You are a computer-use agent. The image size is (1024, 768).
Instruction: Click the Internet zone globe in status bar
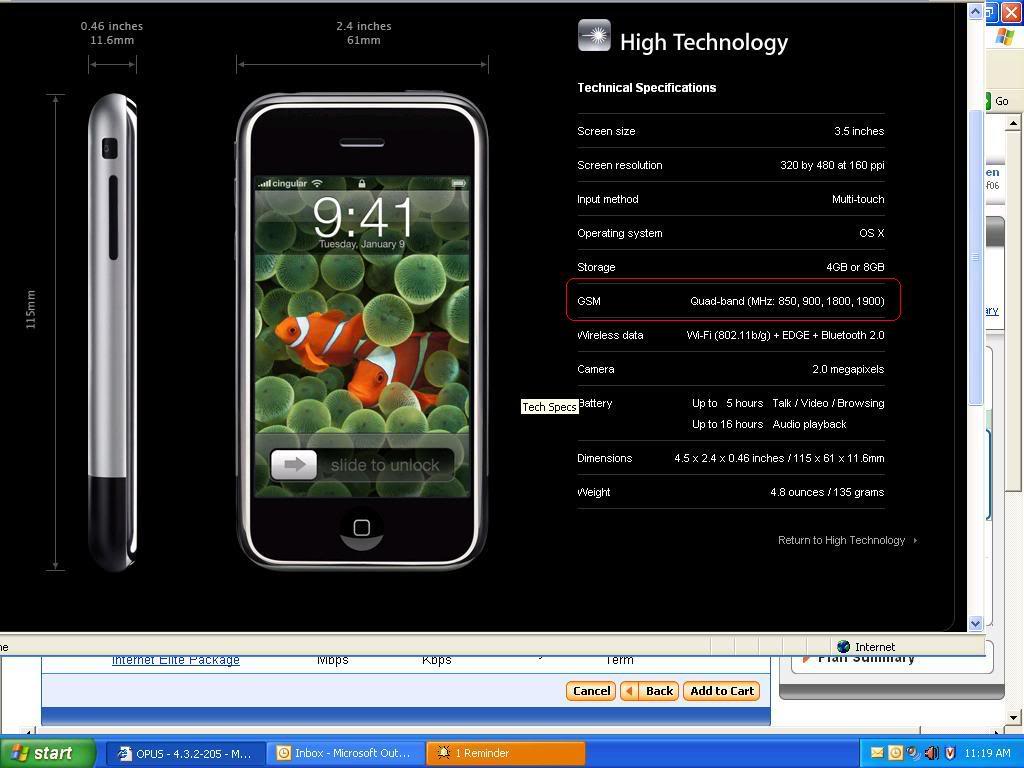pyautogui.click(x=843, y=647)
